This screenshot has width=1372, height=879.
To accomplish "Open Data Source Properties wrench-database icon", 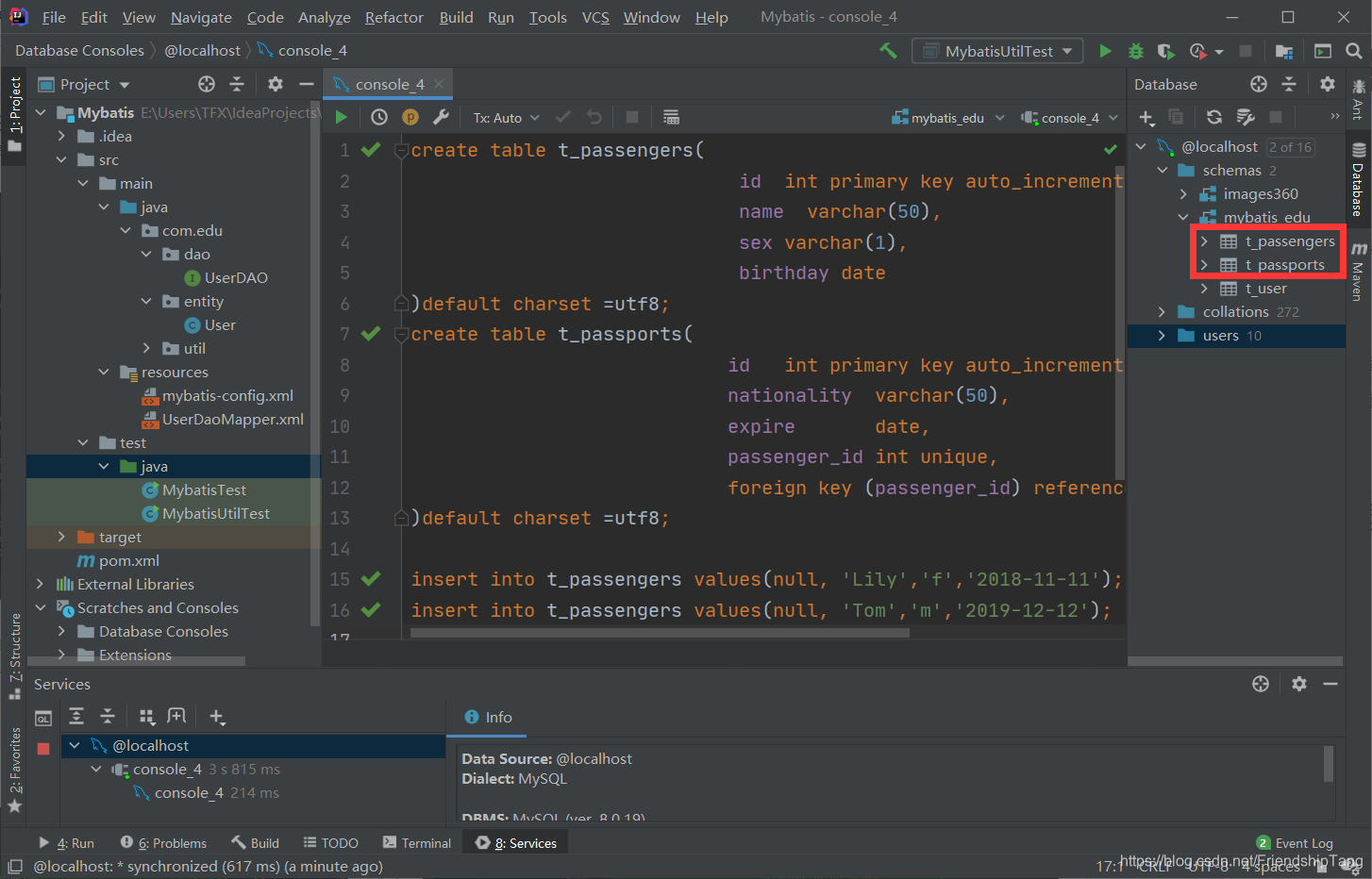I will click(1246, 117).
